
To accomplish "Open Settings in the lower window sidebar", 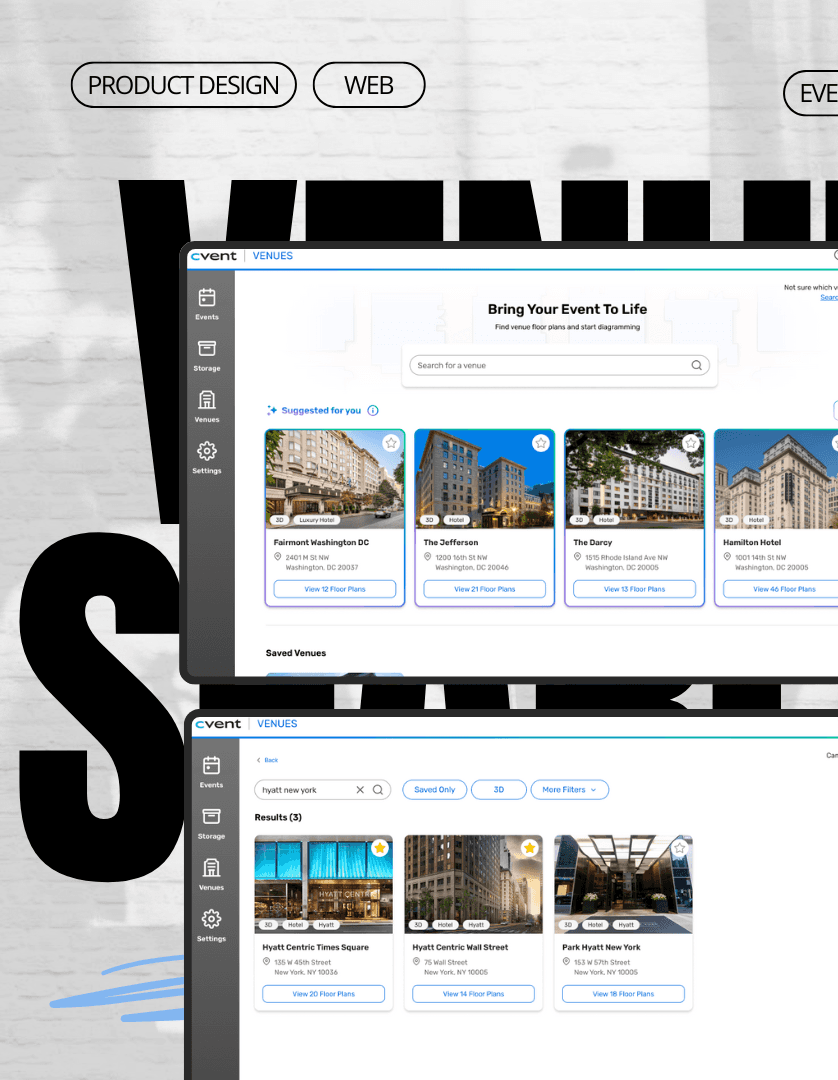I will [211, 926].
